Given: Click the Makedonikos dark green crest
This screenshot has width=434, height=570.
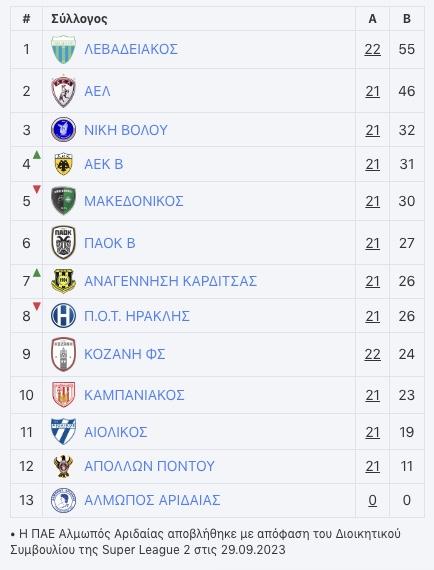Looking at the screenshot, I should tap(63, 201).
